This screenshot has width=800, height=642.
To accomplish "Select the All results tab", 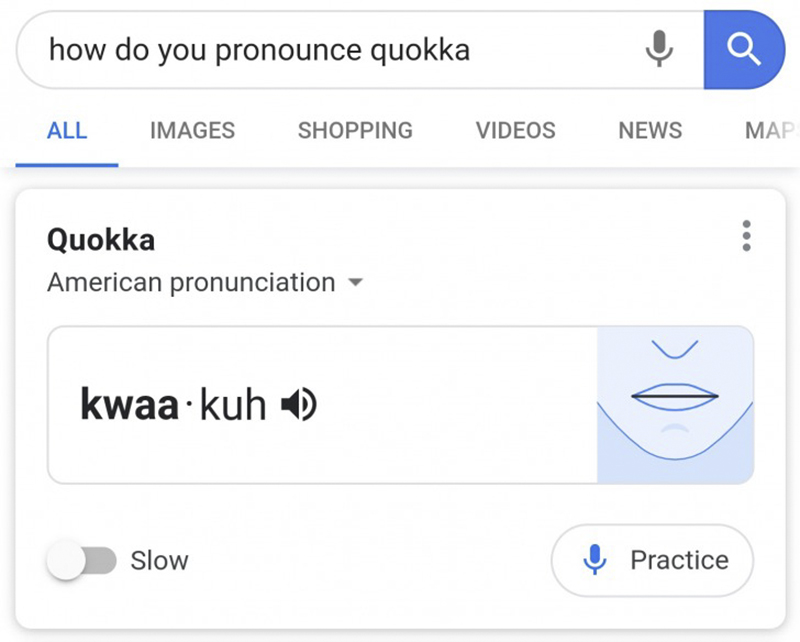I will click(67, 130).
